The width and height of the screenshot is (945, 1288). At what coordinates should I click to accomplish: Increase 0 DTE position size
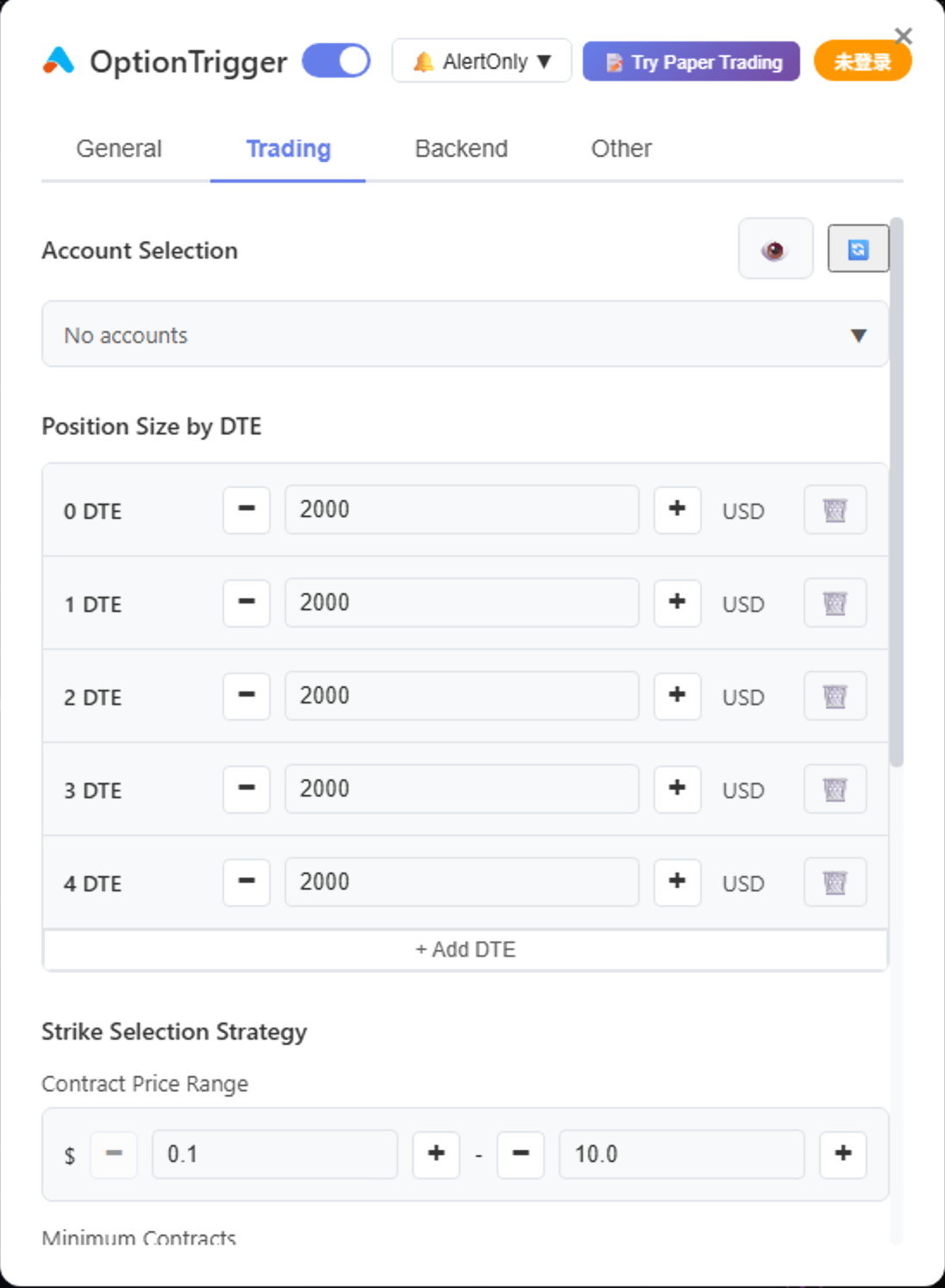678,510
